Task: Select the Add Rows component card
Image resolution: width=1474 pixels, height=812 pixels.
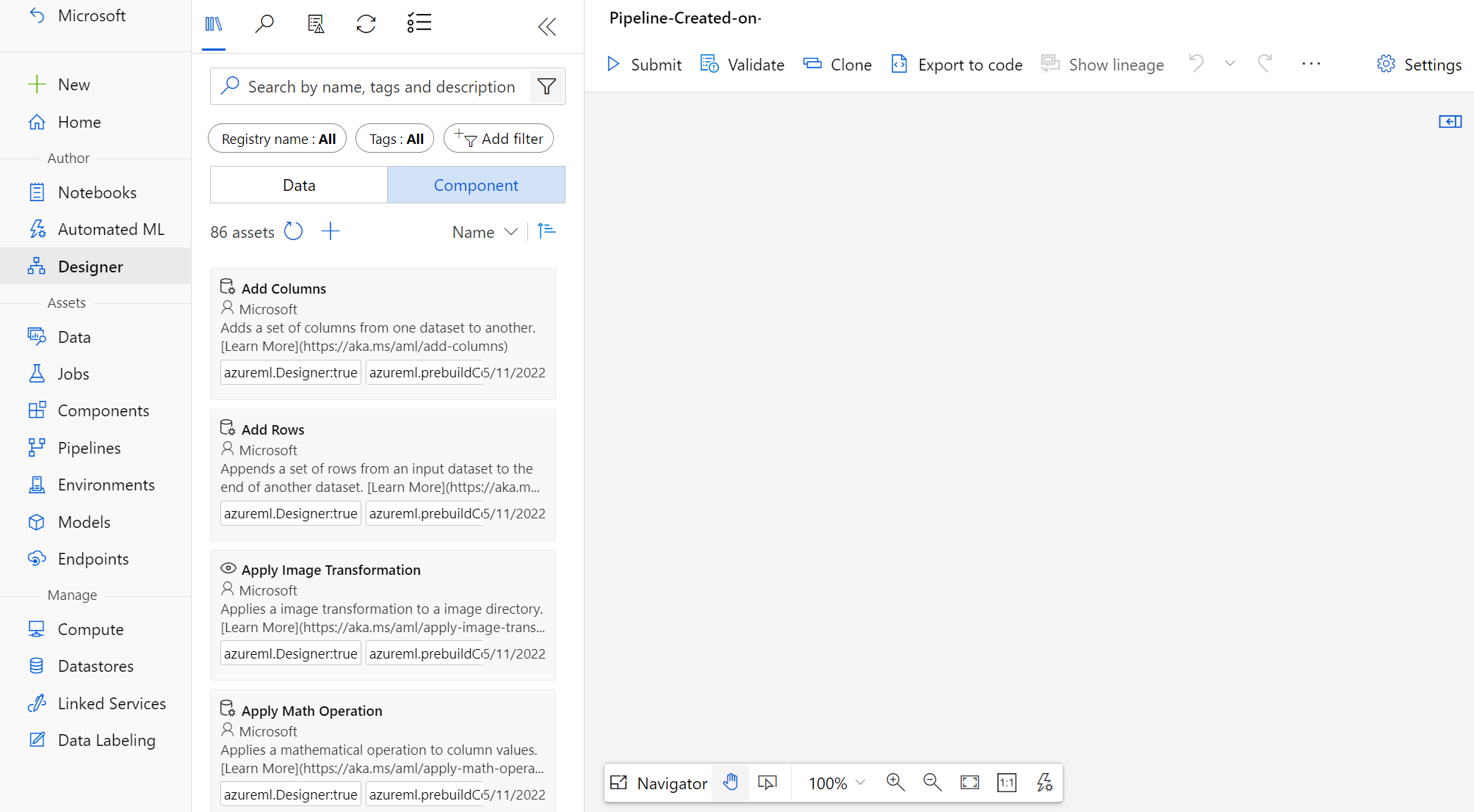Action: click(383, 475)
